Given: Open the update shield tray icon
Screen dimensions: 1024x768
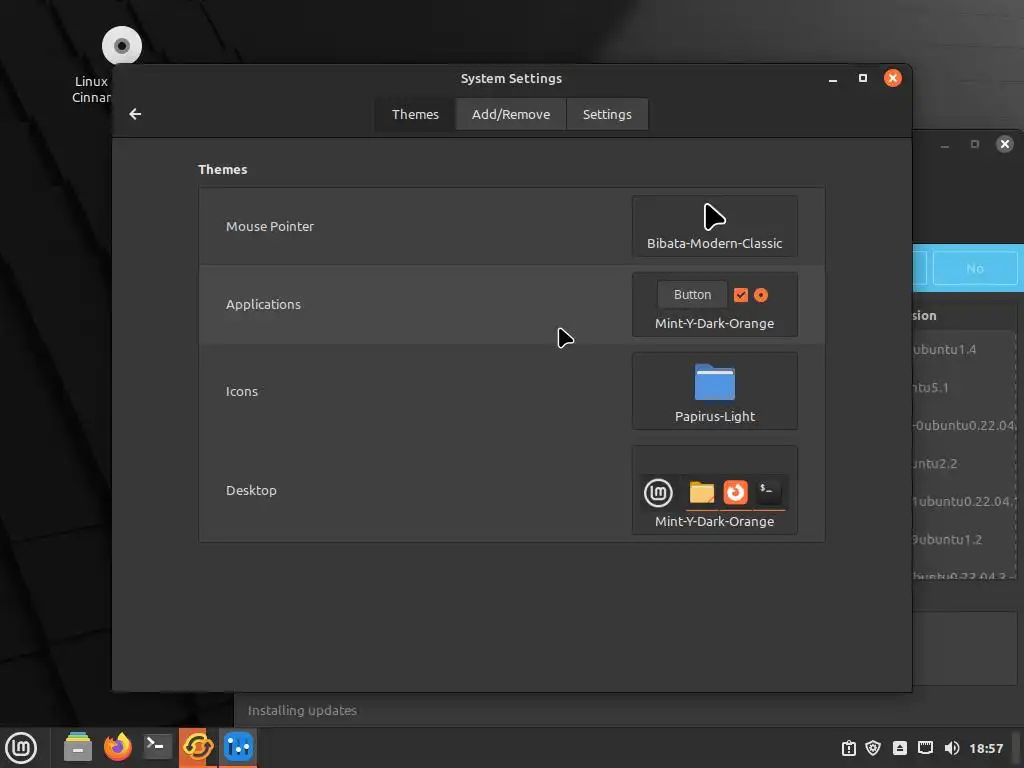Looking at the screenshot, I should pyautogui.click(x=873, y=748).
